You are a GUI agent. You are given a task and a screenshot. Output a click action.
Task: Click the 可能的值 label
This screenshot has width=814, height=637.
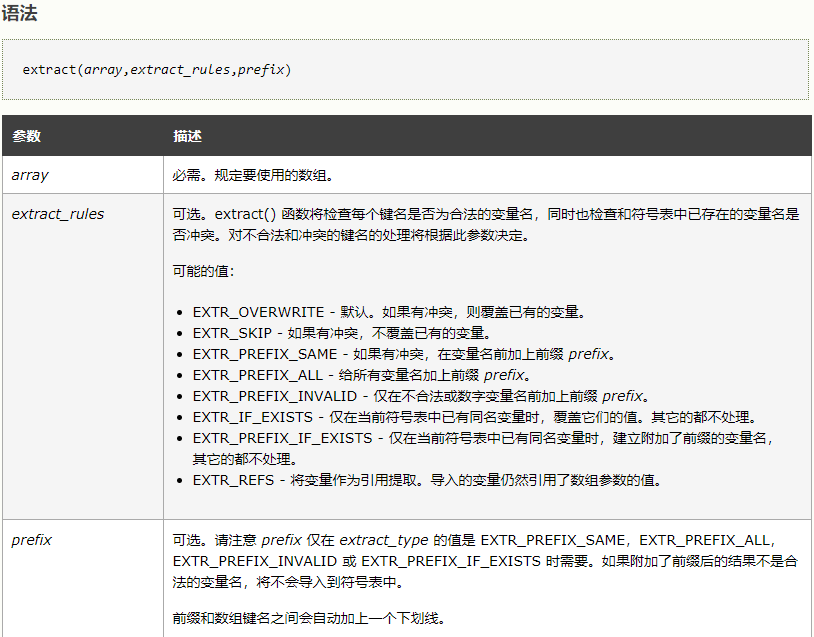pyautogui.click(x=204, y=271)
